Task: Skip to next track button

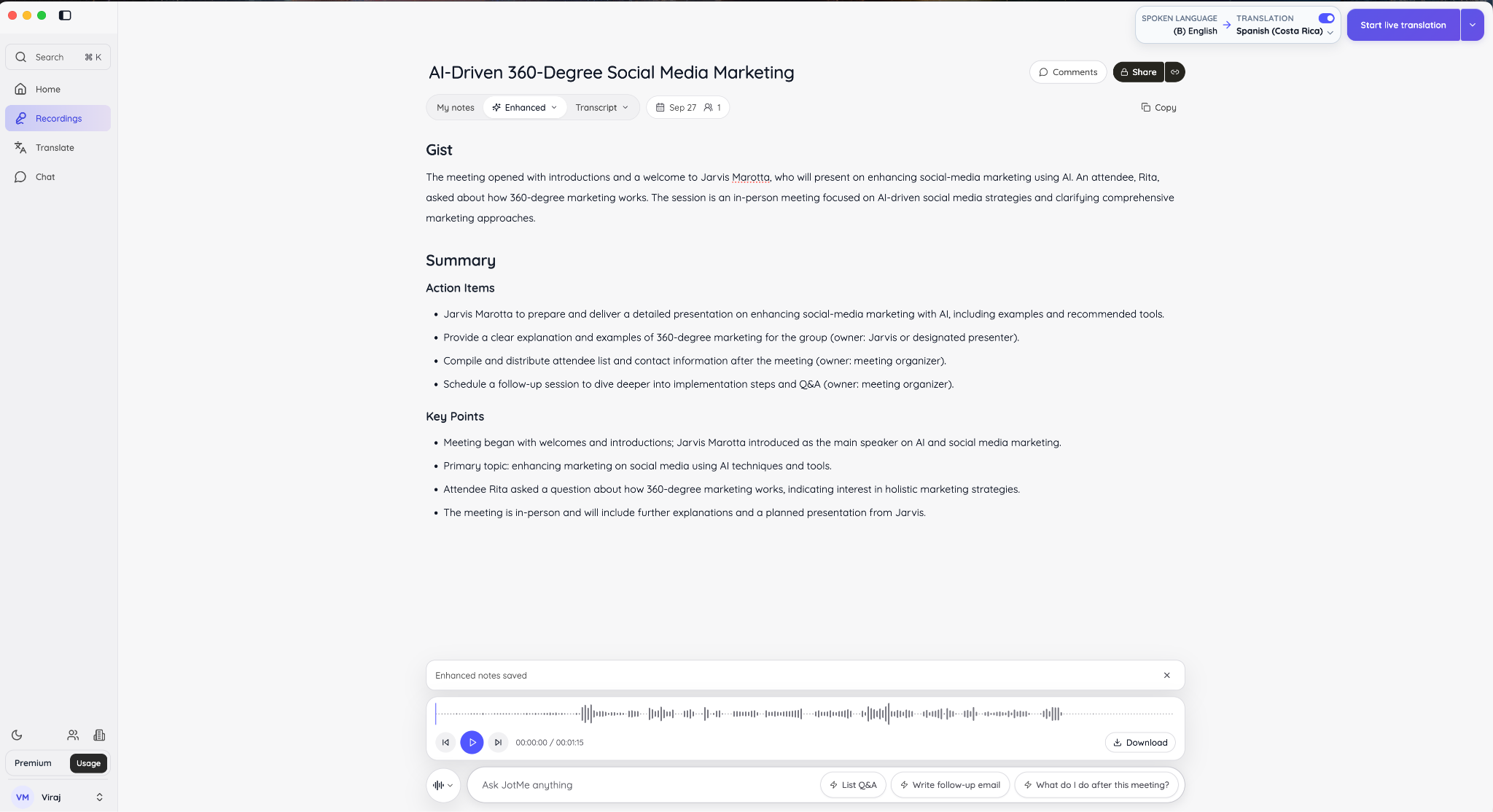Action: tap(498, 742)
